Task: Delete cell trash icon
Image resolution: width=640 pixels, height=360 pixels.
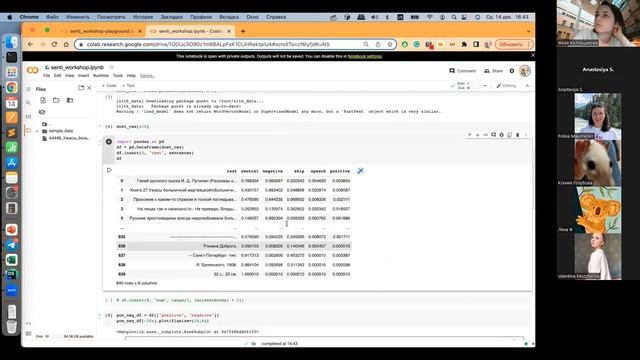Action: 518,135
